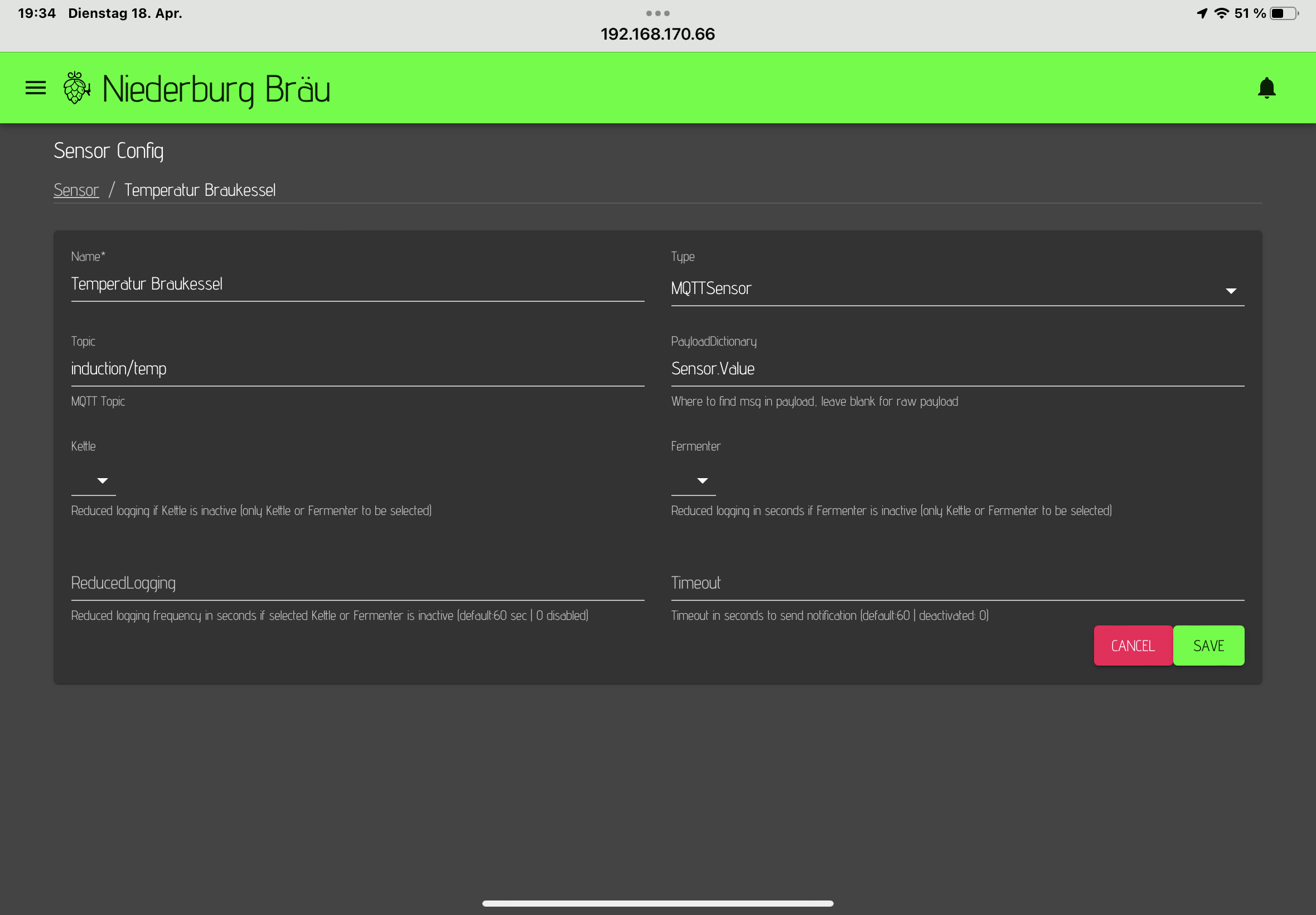Click the Name field Temperatur Braukessel
This screenshot has width=1316, height=915.
point(357,285)
